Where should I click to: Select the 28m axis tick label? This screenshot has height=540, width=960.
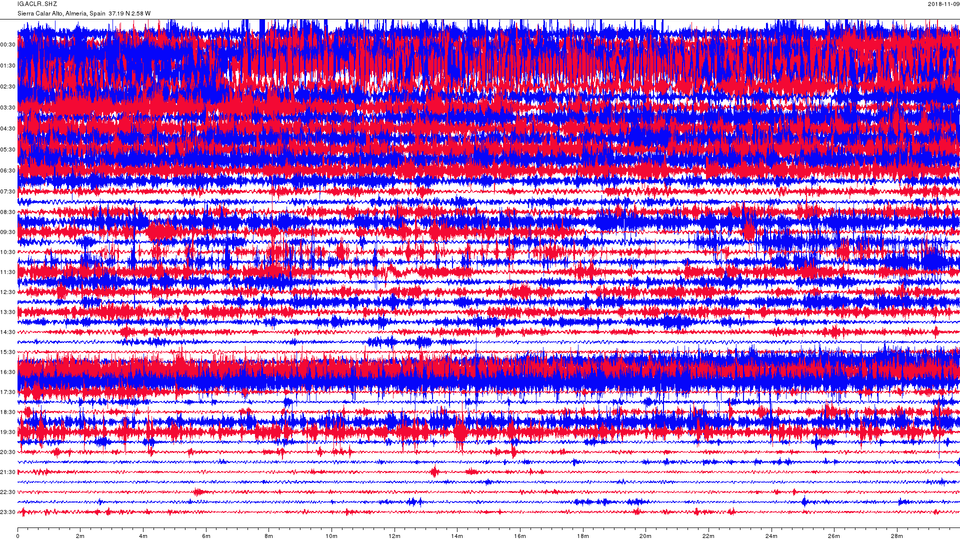point(896,536)
